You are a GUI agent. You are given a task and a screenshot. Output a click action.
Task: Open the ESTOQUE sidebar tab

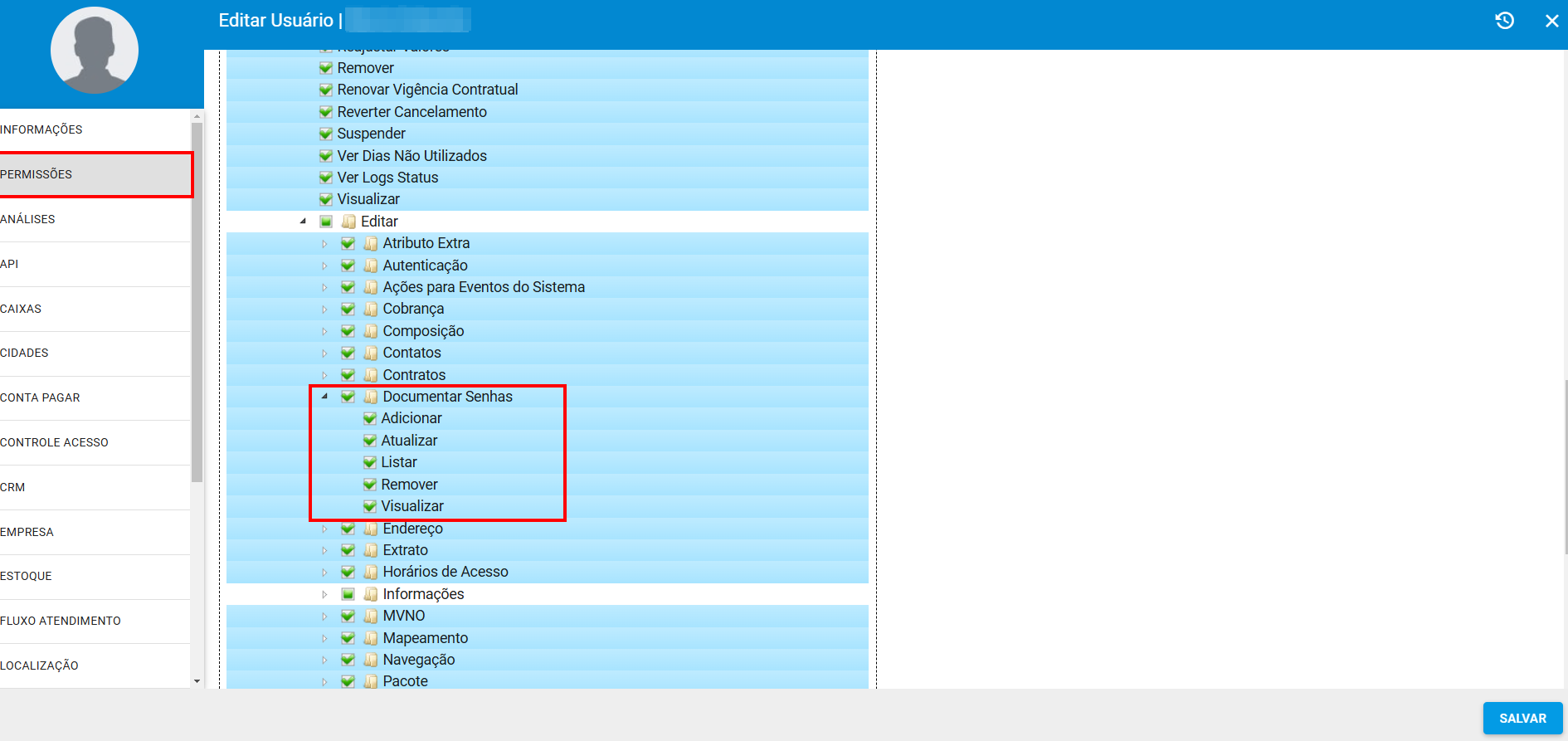click(x=95, y=576)
